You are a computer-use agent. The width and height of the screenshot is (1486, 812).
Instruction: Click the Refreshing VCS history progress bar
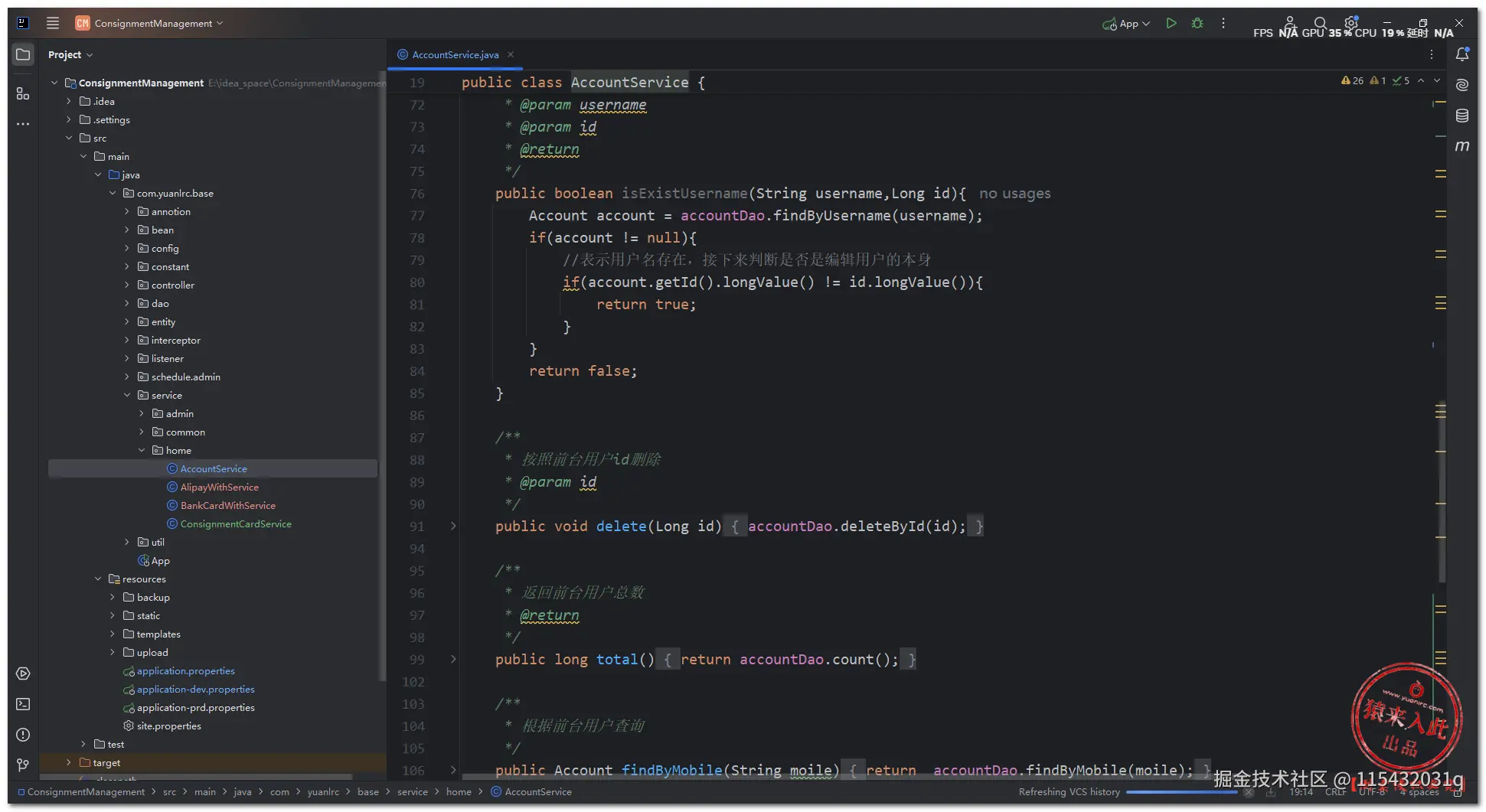coord(1181,792)
